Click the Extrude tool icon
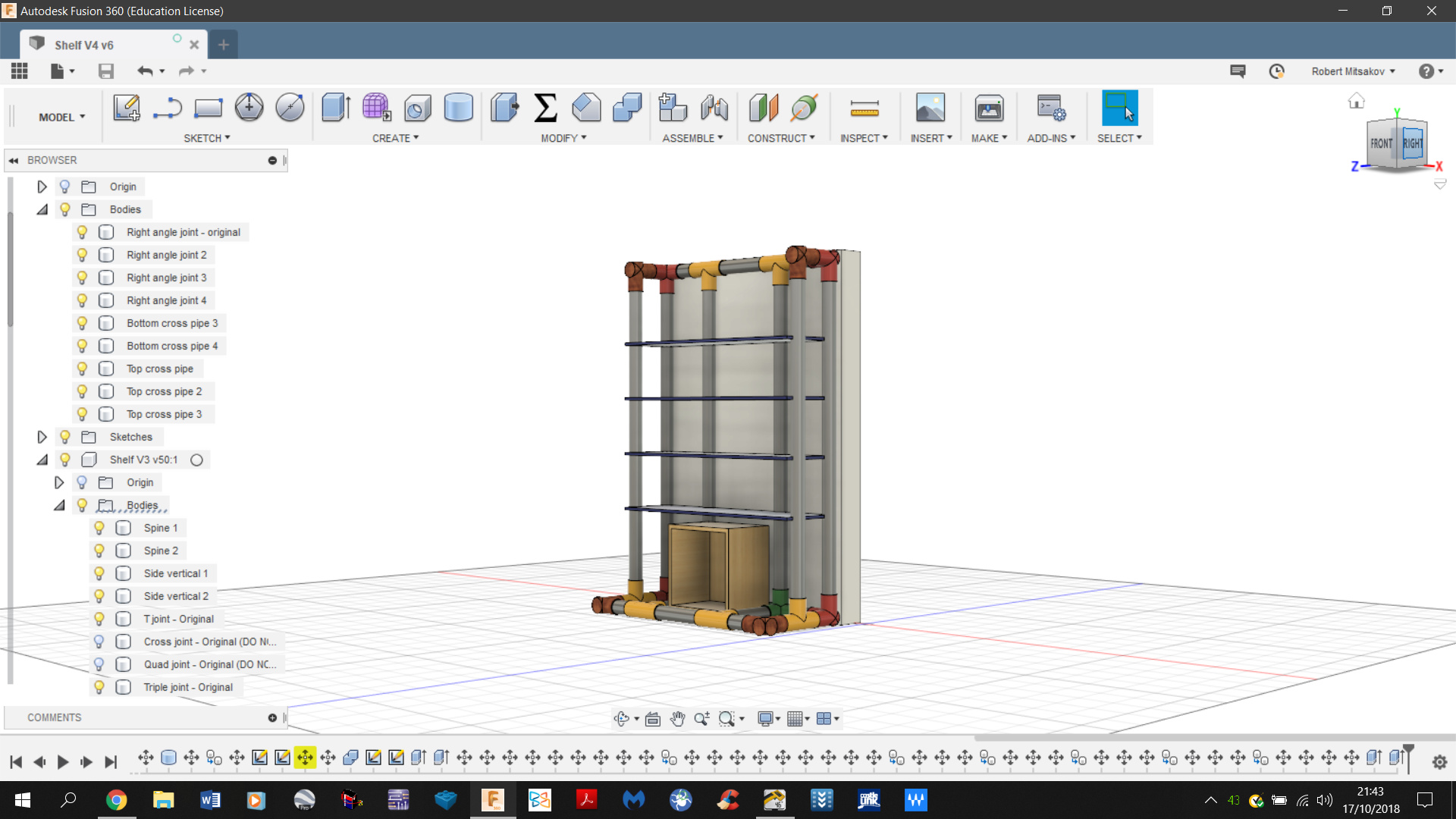 336,108
